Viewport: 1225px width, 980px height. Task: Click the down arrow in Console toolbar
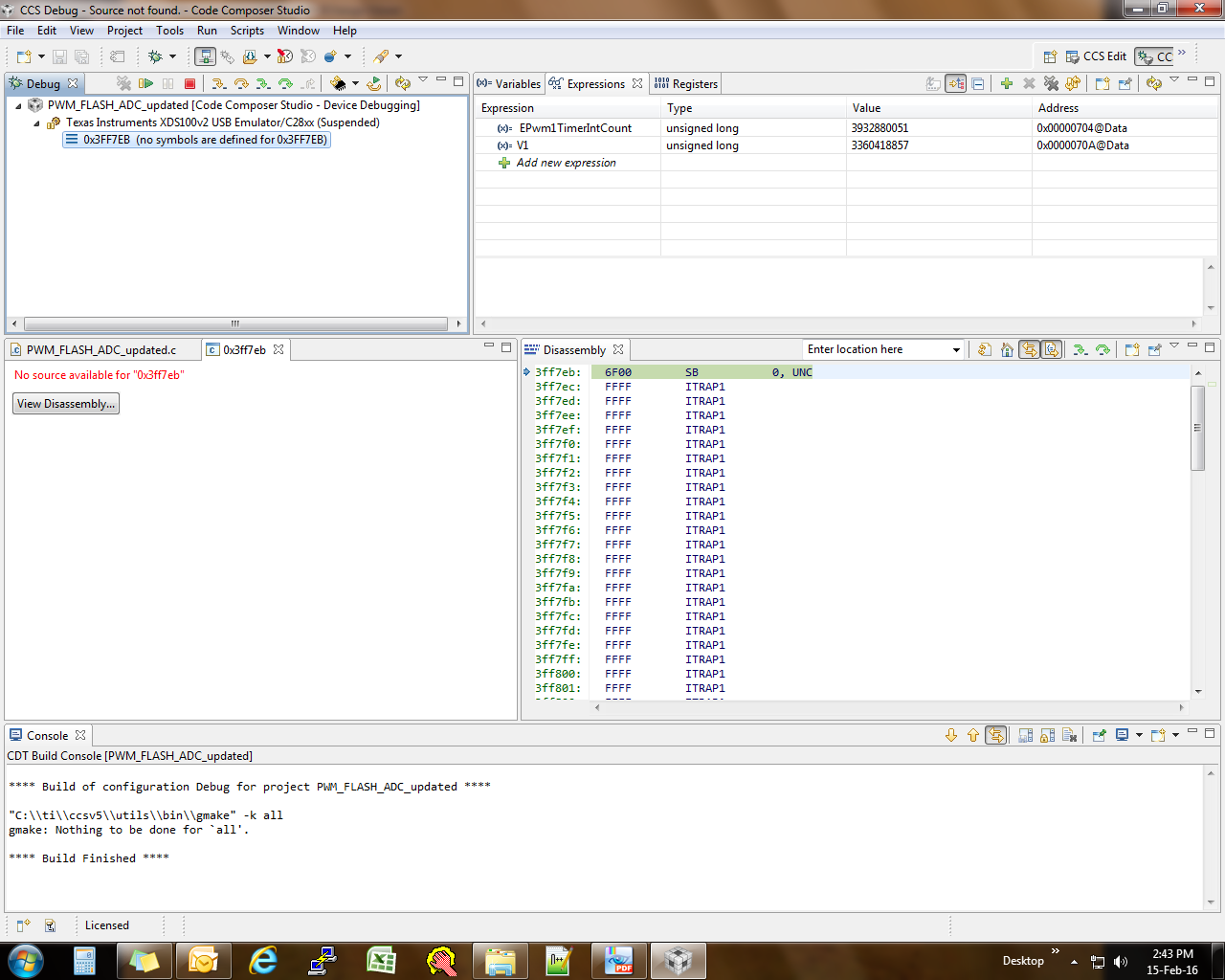coord(951,735)
